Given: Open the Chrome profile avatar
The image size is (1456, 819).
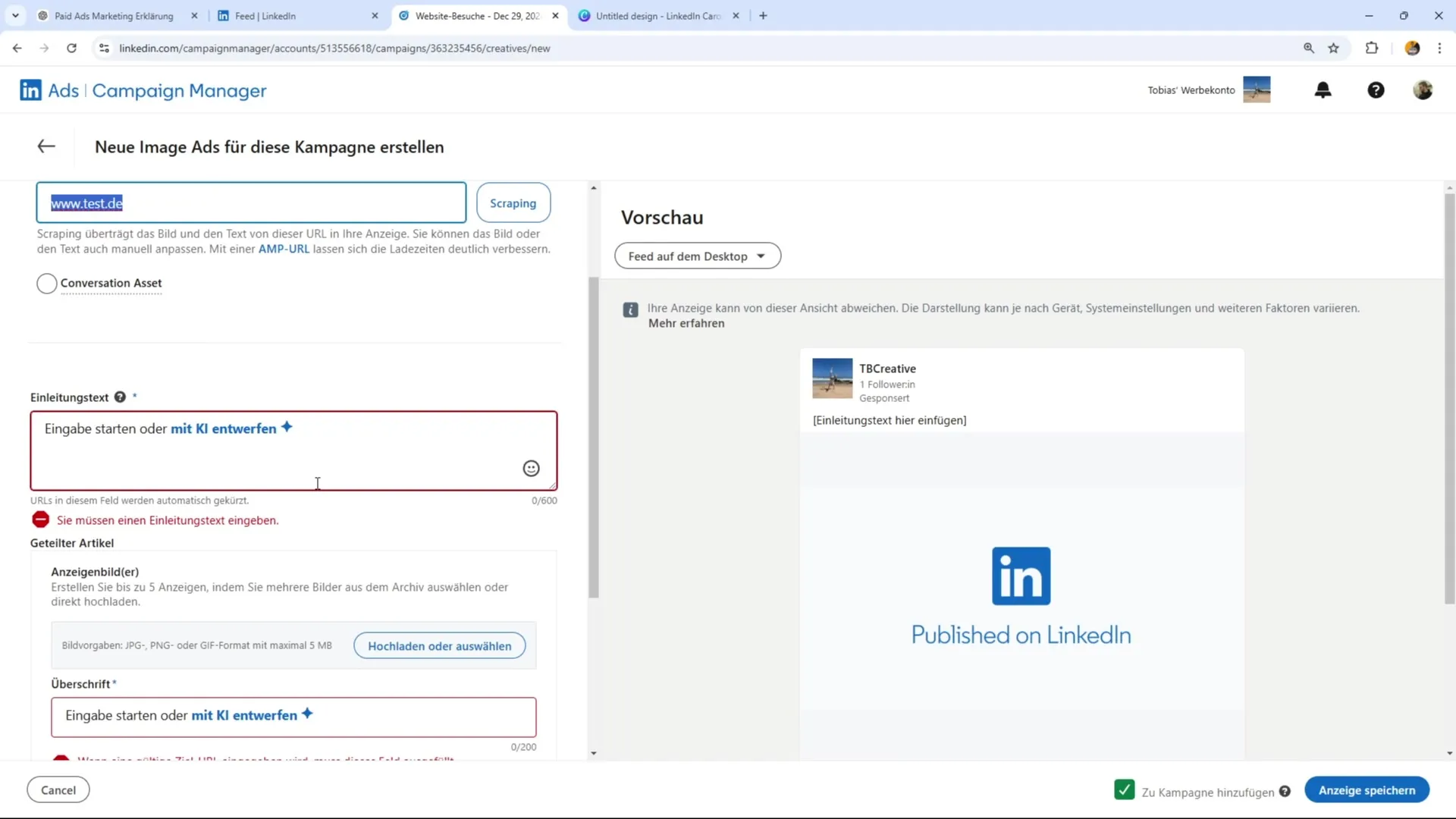Looking at the screenshot, I should click(1412, 48).
